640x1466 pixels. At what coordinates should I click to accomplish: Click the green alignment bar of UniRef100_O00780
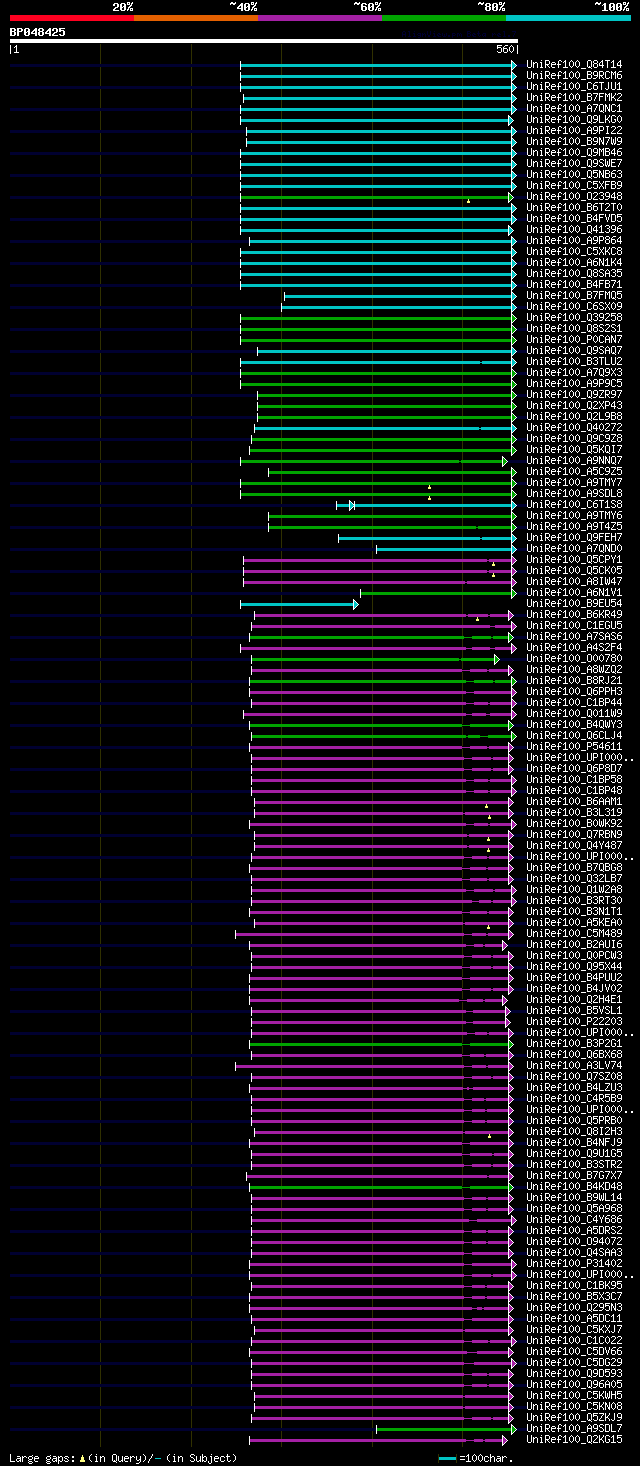coord(375,658)
